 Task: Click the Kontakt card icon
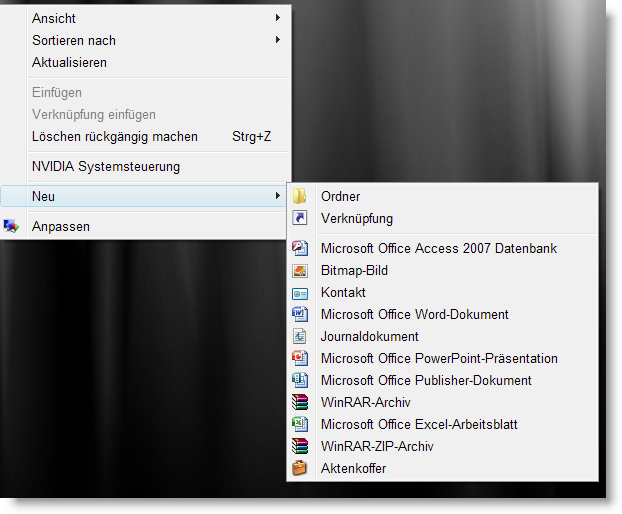[x=300, y=293]
